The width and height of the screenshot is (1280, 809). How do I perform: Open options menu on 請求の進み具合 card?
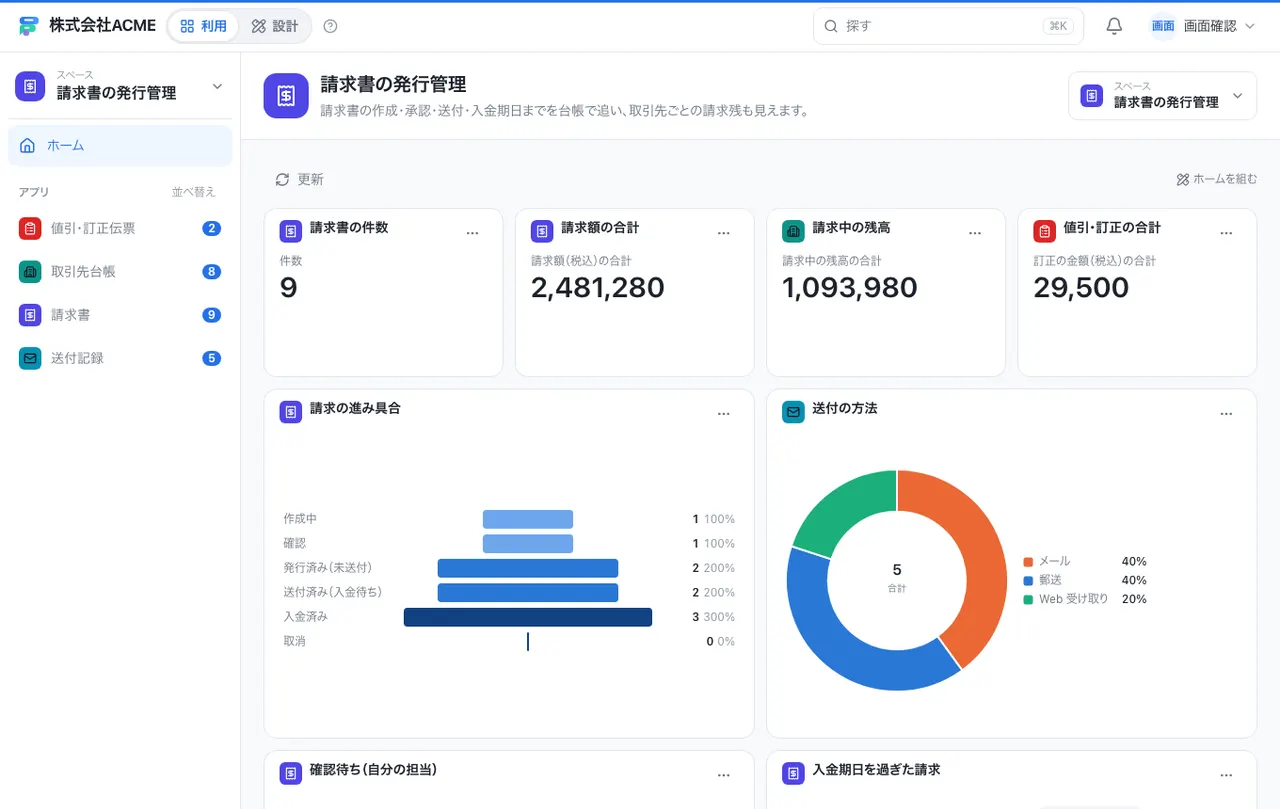(x=724, y=414)
